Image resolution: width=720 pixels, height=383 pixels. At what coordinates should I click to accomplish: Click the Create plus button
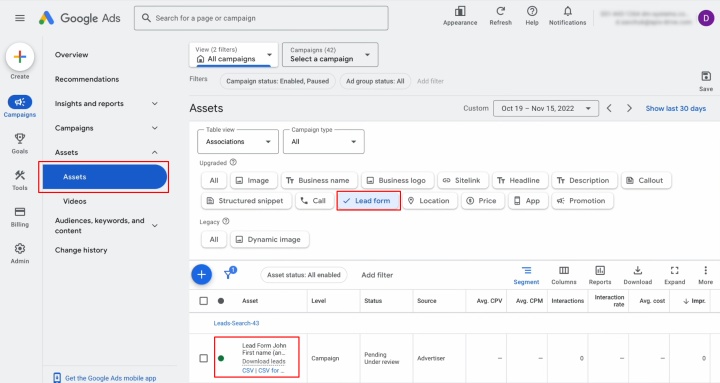[x=20, y=57]
